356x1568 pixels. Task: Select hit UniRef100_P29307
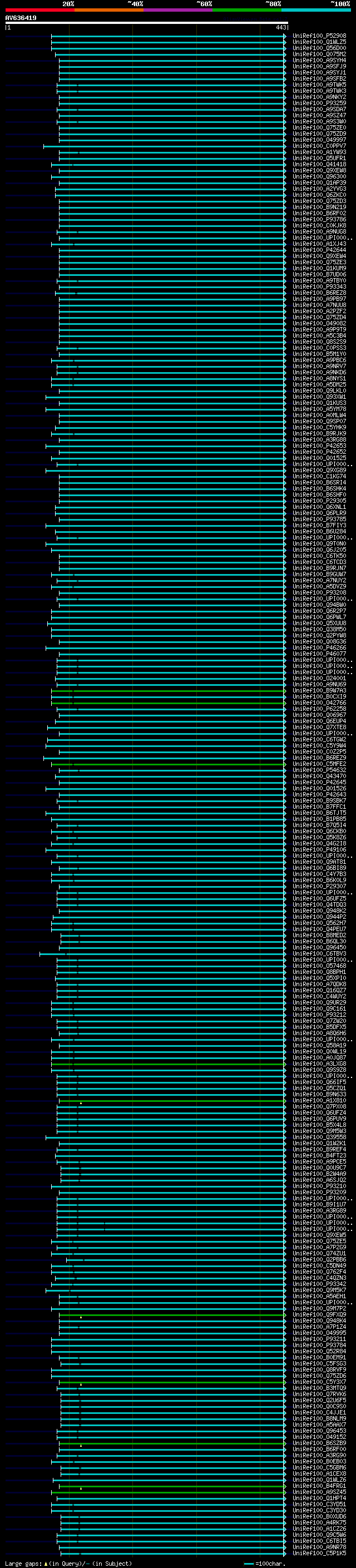coord(319,886)
